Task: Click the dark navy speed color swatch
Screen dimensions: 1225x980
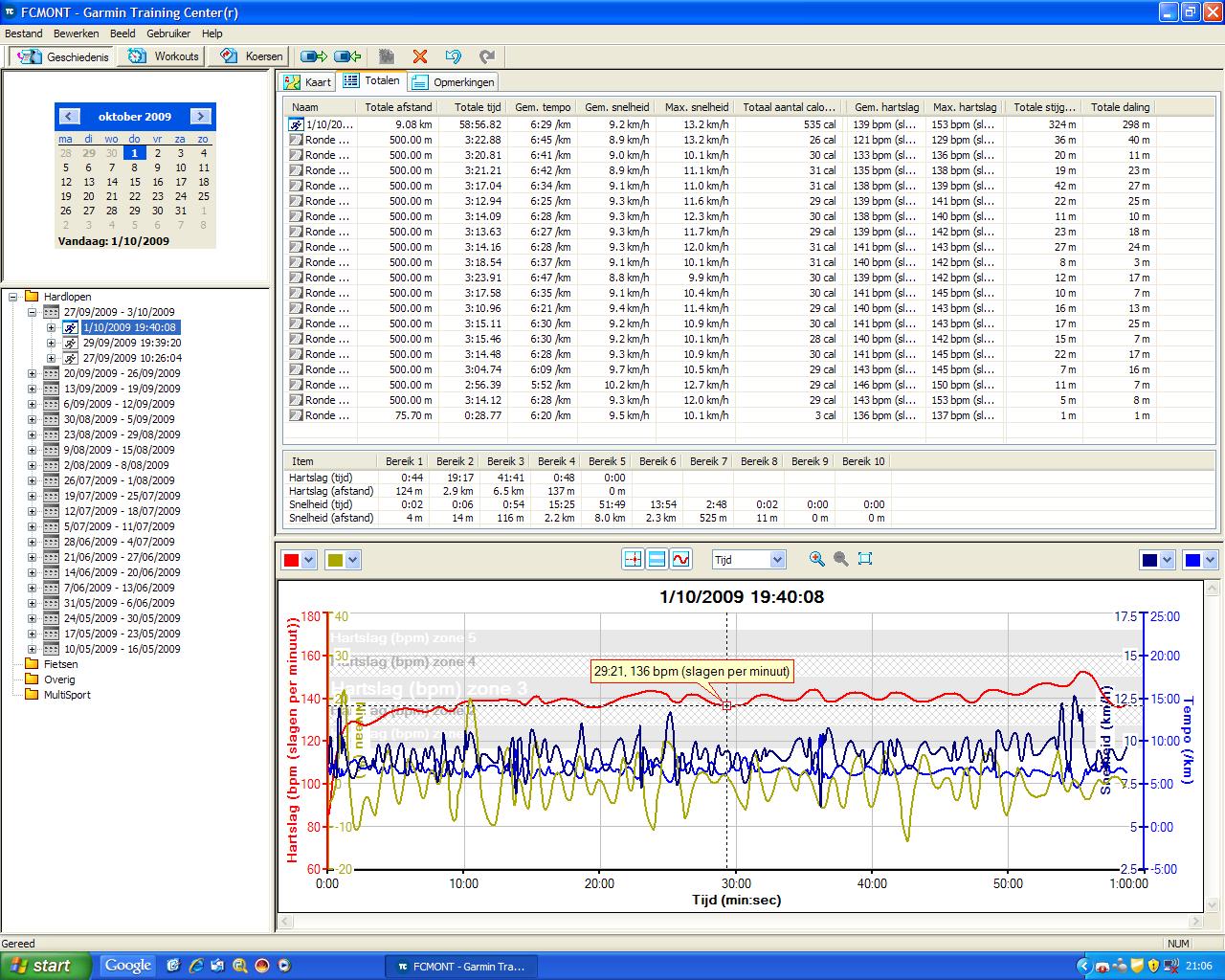Action: (x=1149, y=561)
